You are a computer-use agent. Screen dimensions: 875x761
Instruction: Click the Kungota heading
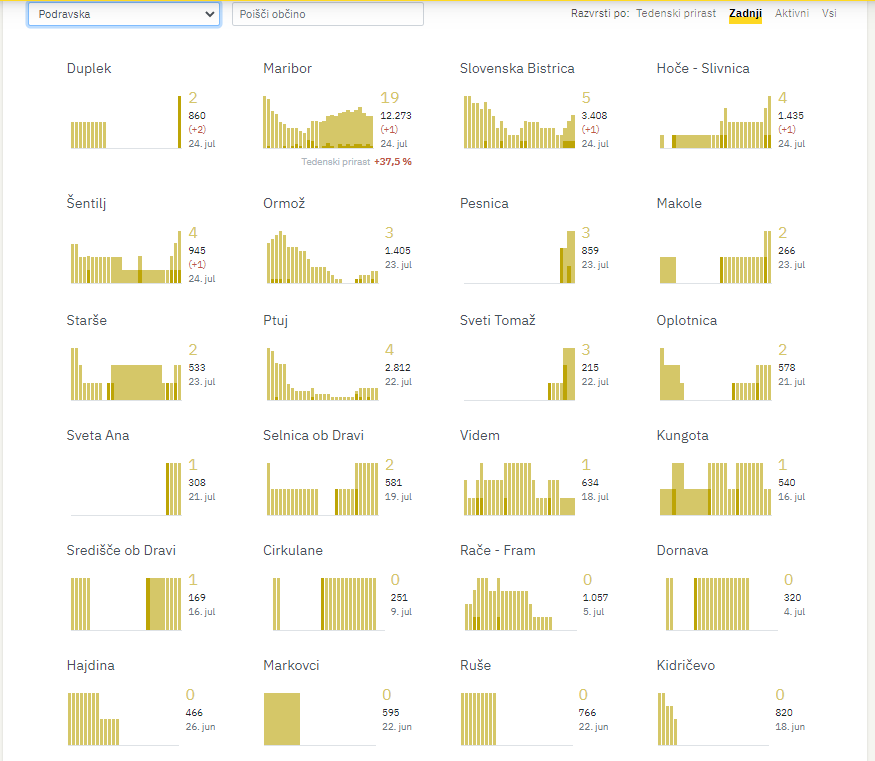pyautogui.click(x=682, y=436)
